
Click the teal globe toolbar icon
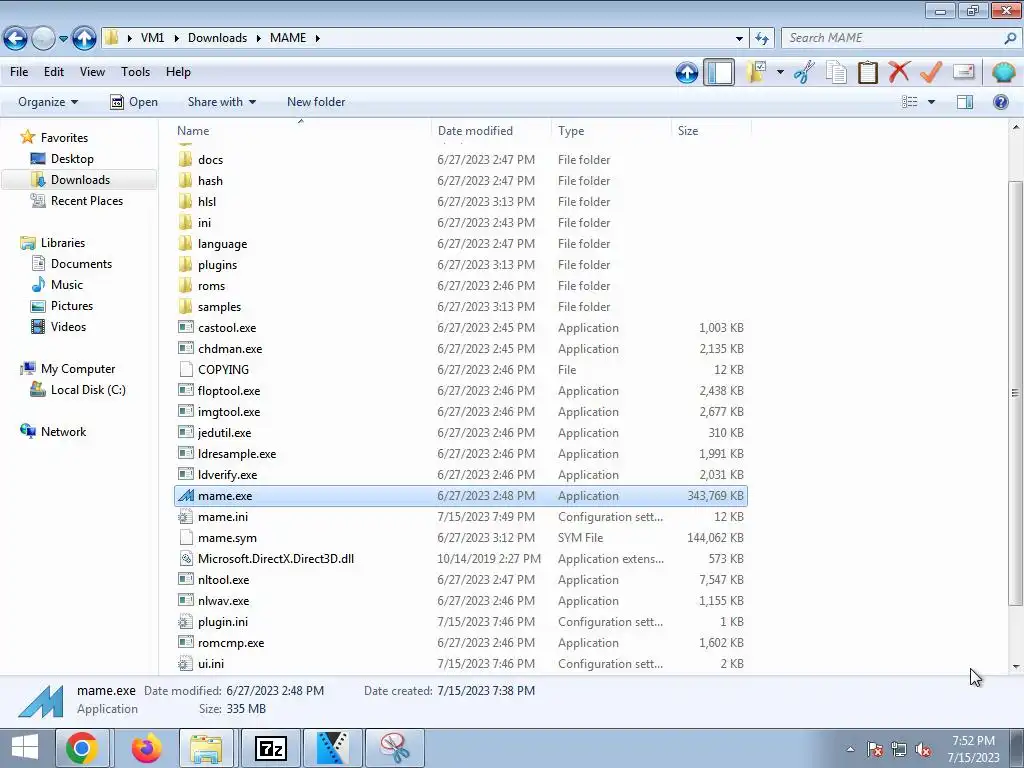(1003, 72)
